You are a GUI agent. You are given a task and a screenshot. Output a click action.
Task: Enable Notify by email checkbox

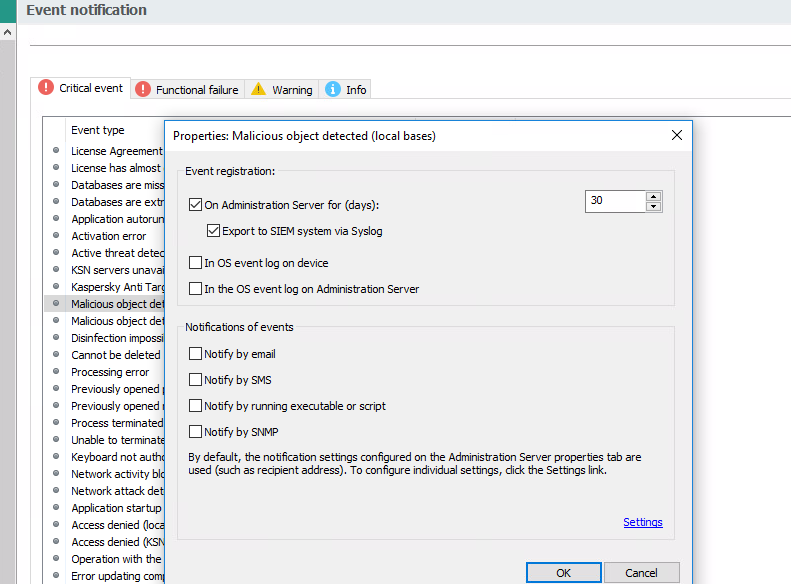click(195, 354)
